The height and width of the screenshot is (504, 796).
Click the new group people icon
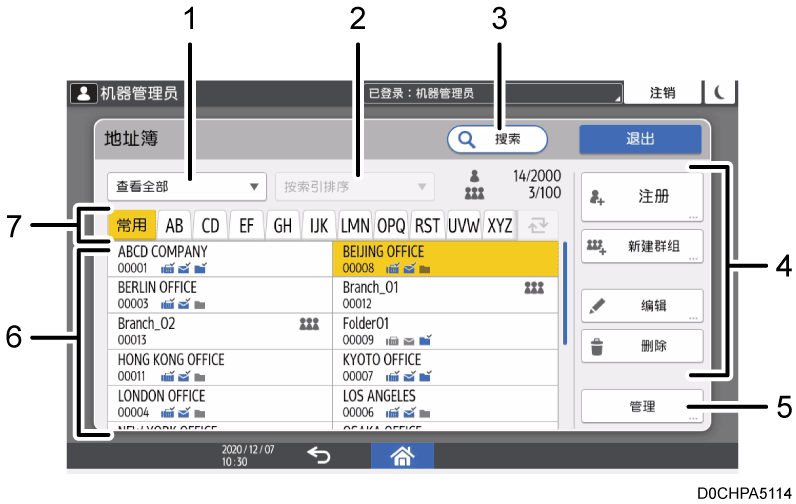tap(598, 245)
